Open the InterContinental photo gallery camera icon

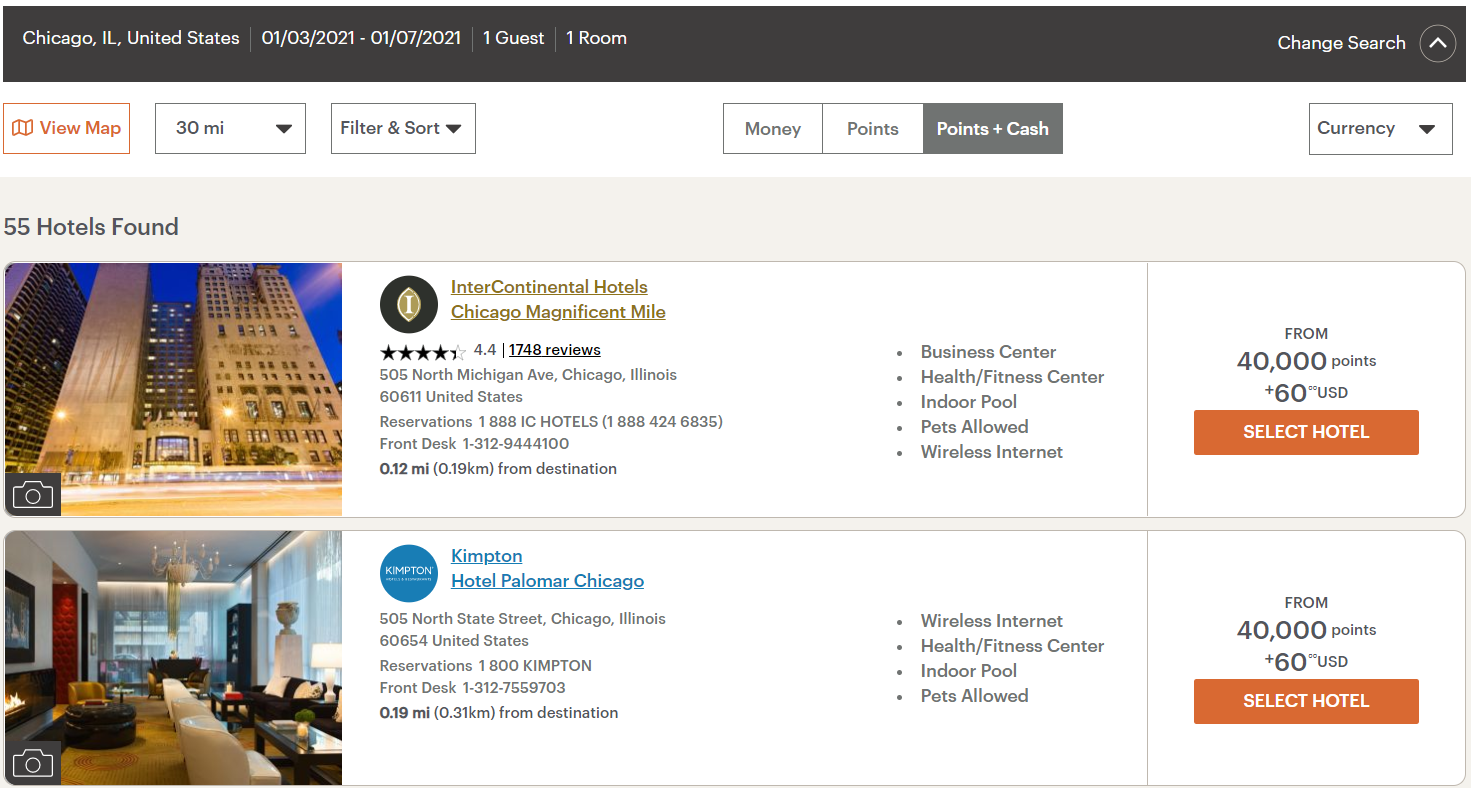click(33, 494)
